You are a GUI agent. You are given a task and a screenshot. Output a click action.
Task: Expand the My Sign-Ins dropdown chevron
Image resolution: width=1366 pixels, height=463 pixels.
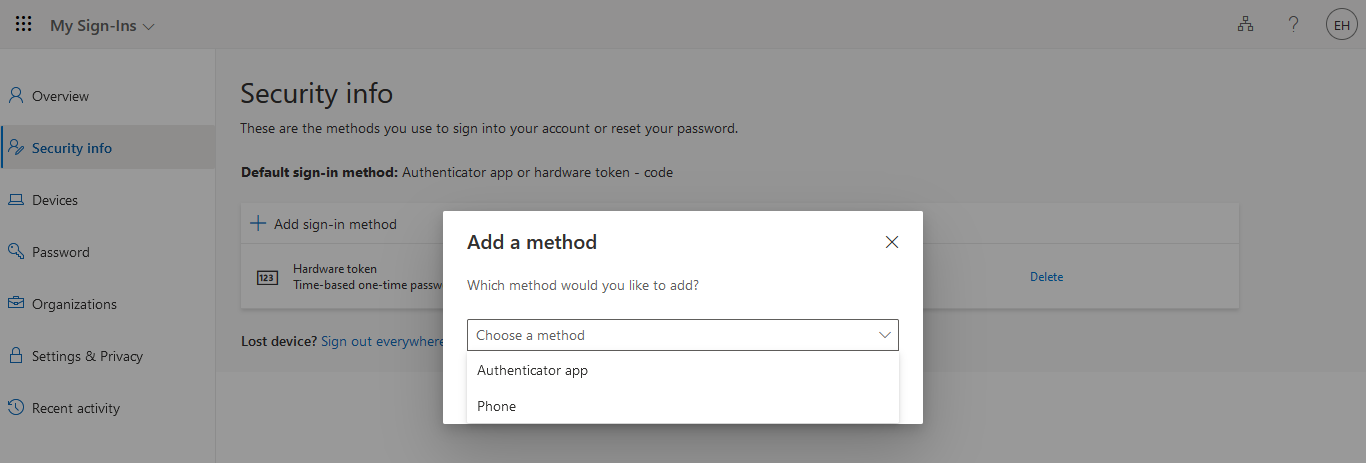coord(149,26)
